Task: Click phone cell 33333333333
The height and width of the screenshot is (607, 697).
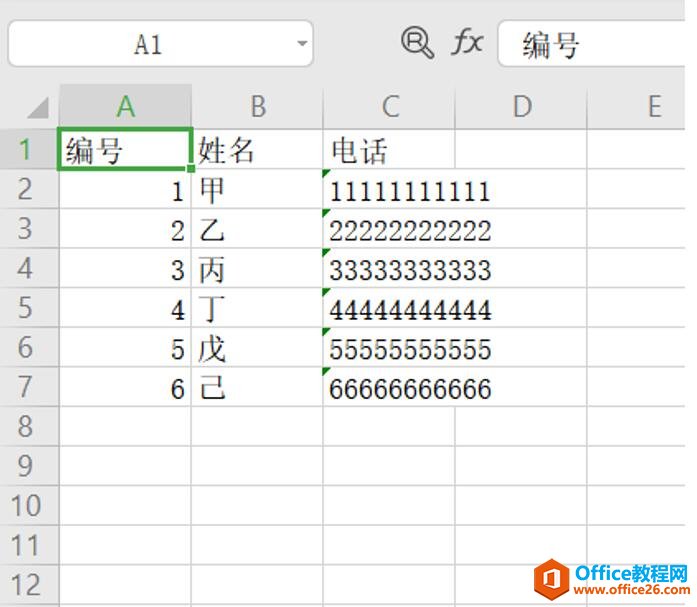Action: 389,268
